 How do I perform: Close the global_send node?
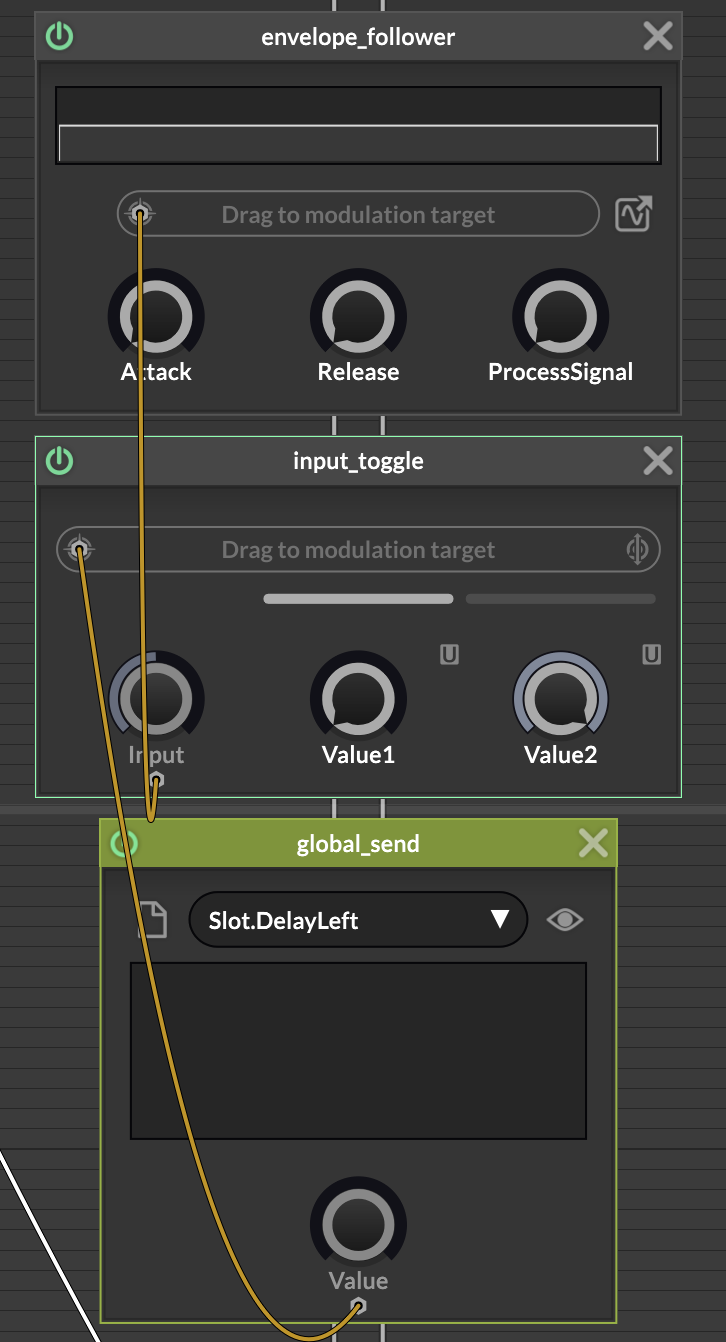(593, 844)
